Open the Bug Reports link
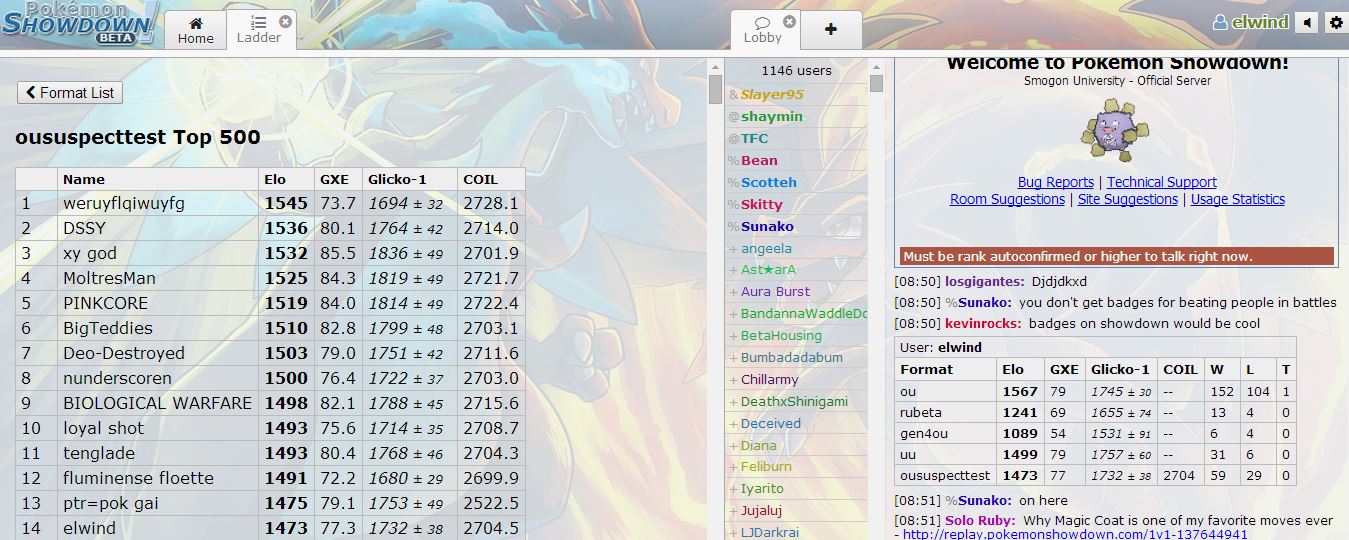 1056,182
